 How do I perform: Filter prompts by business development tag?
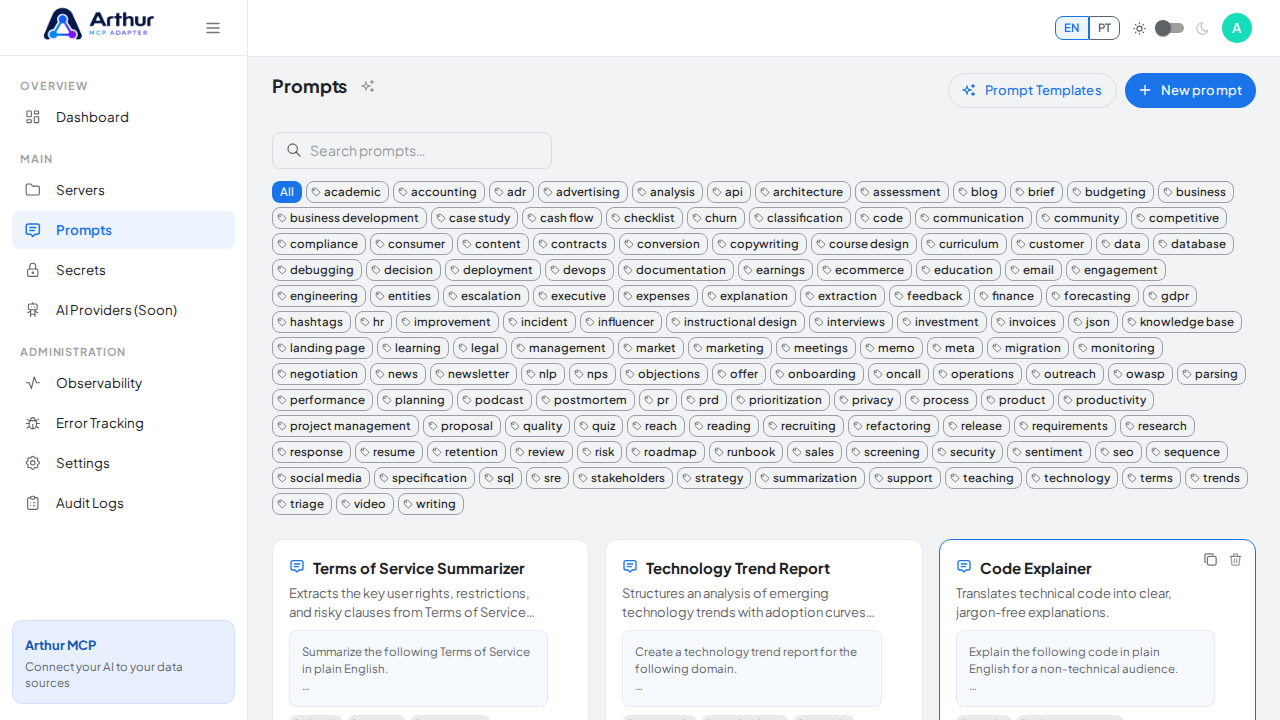pos(349,218)
